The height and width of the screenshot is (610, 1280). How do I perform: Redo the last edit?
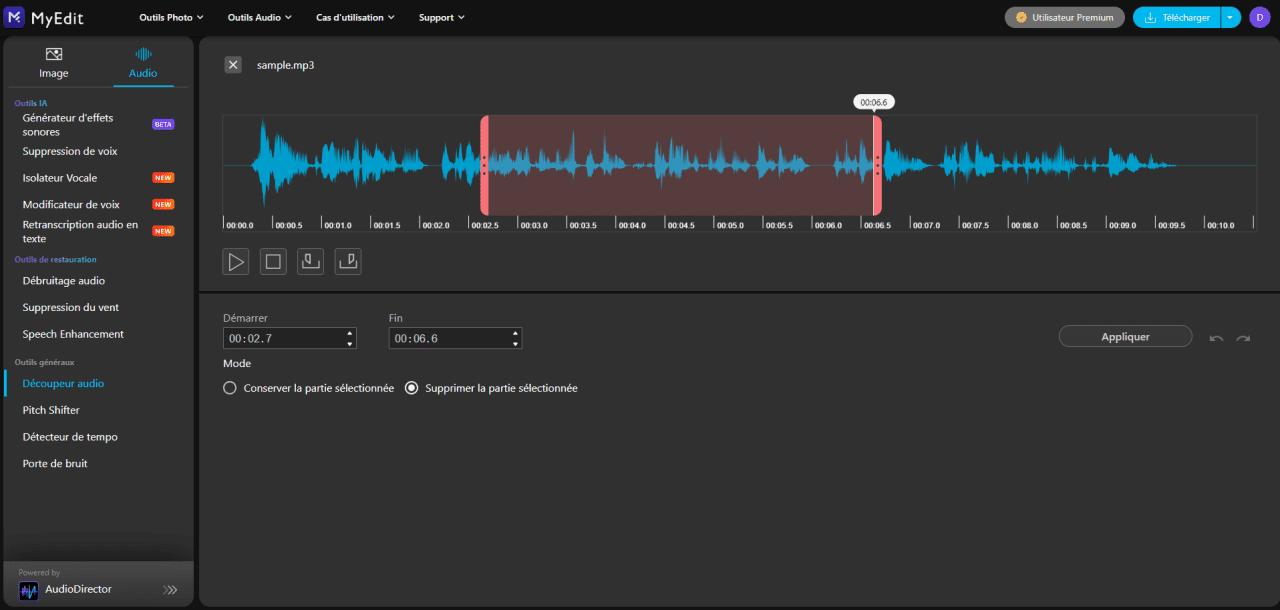(1243, 338)
